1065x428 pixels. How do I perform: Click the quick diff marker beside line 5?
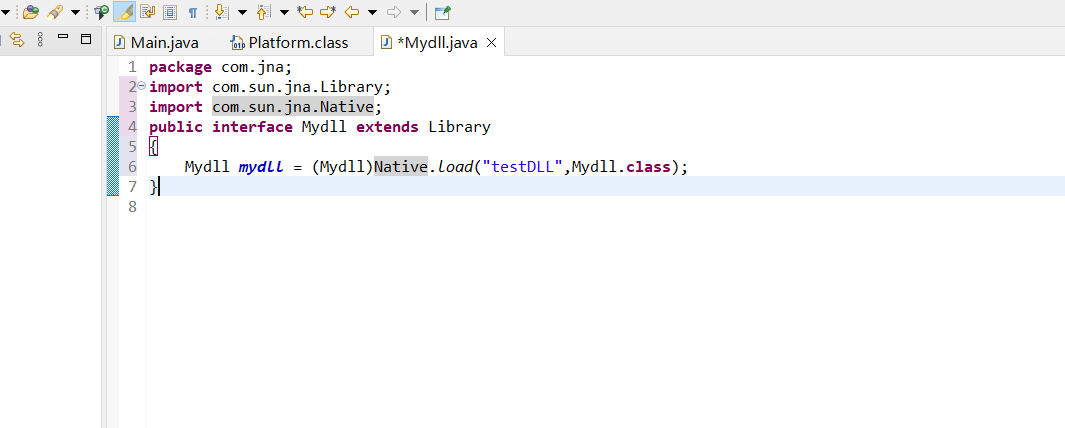tap(113, 146)
